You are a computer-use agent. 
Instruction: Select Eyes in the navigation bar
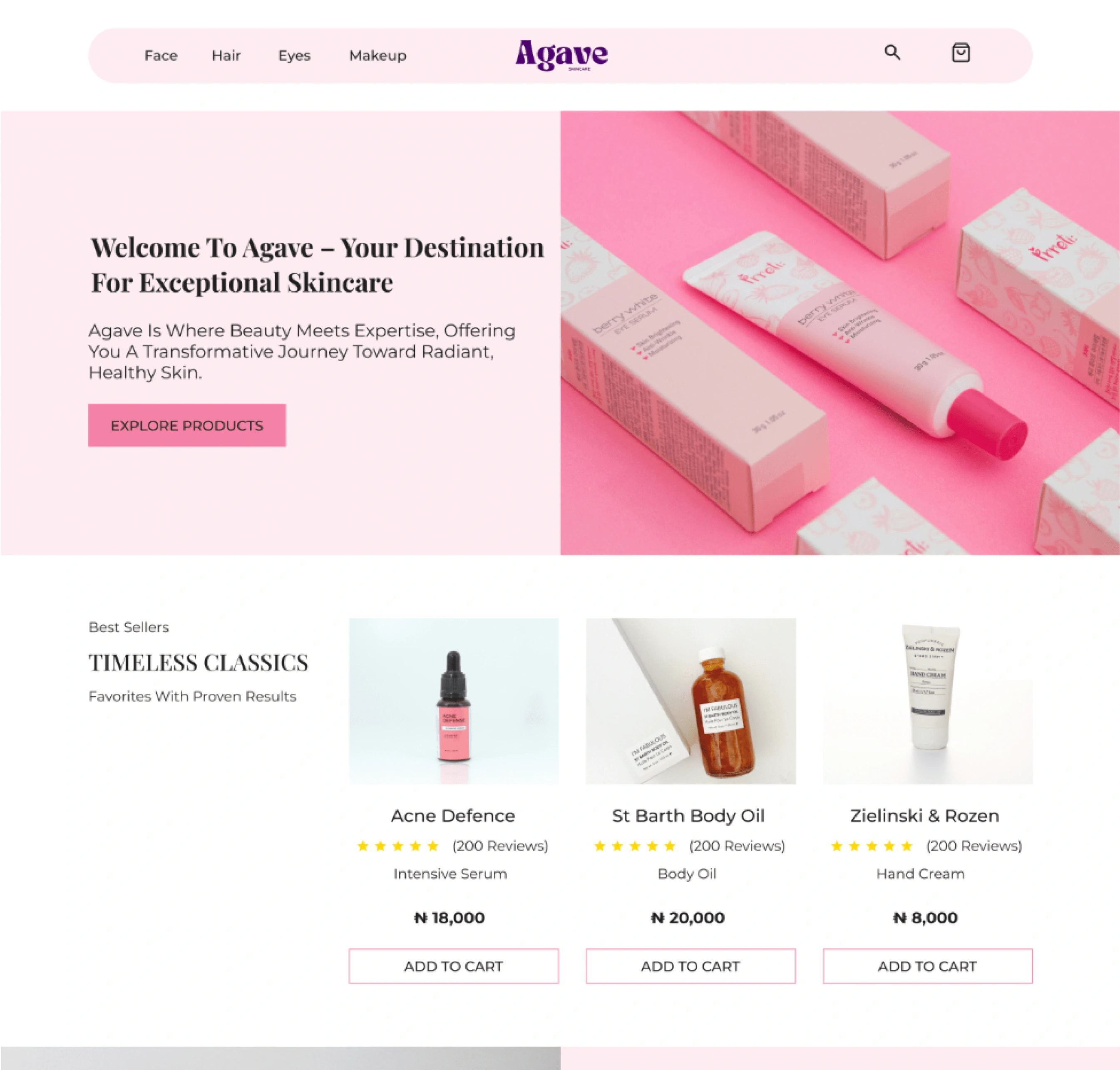[x=294, y=56]
